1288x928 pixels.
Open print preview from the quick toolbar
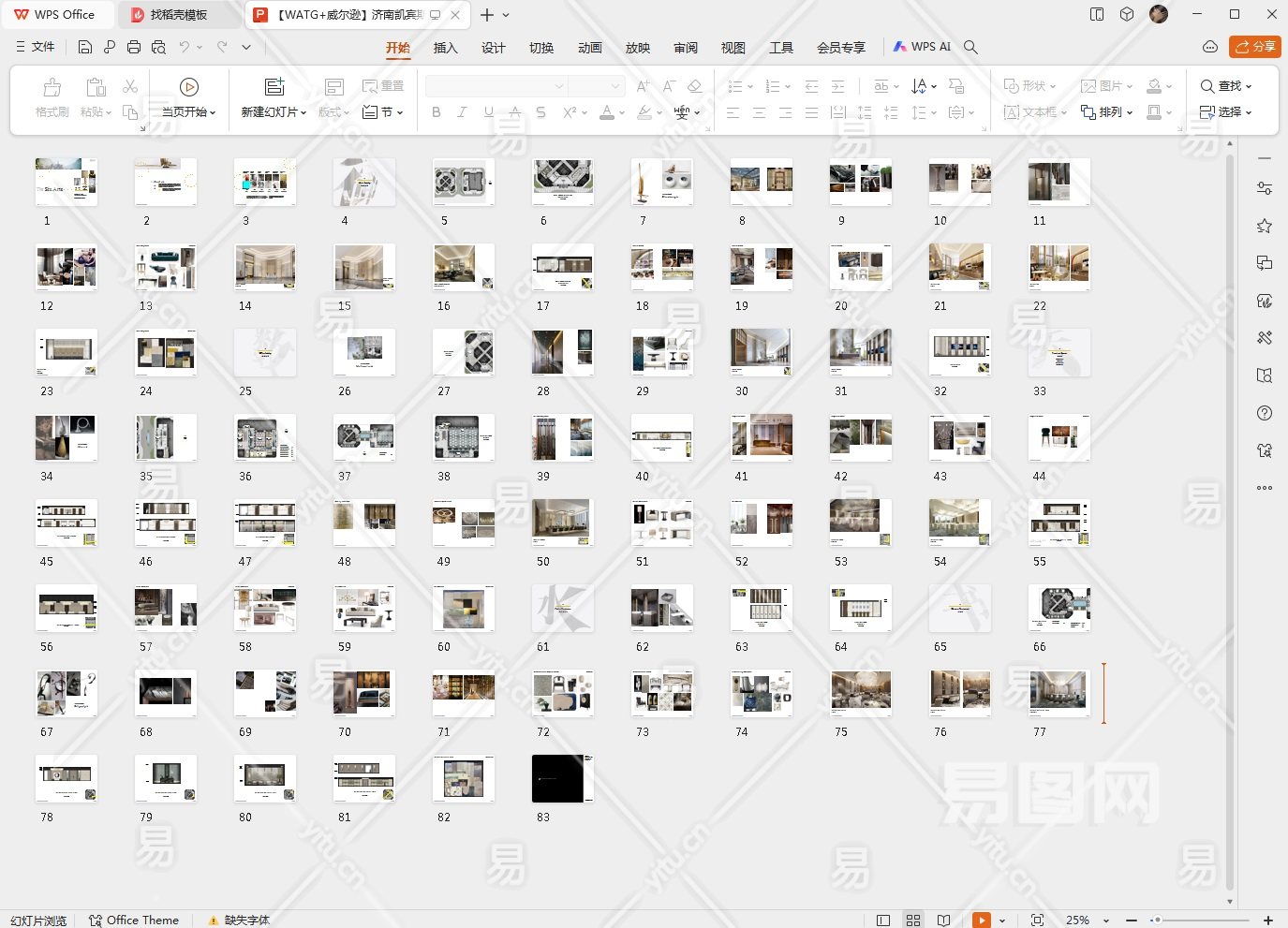pyautogui.click(x=158, y=47)
